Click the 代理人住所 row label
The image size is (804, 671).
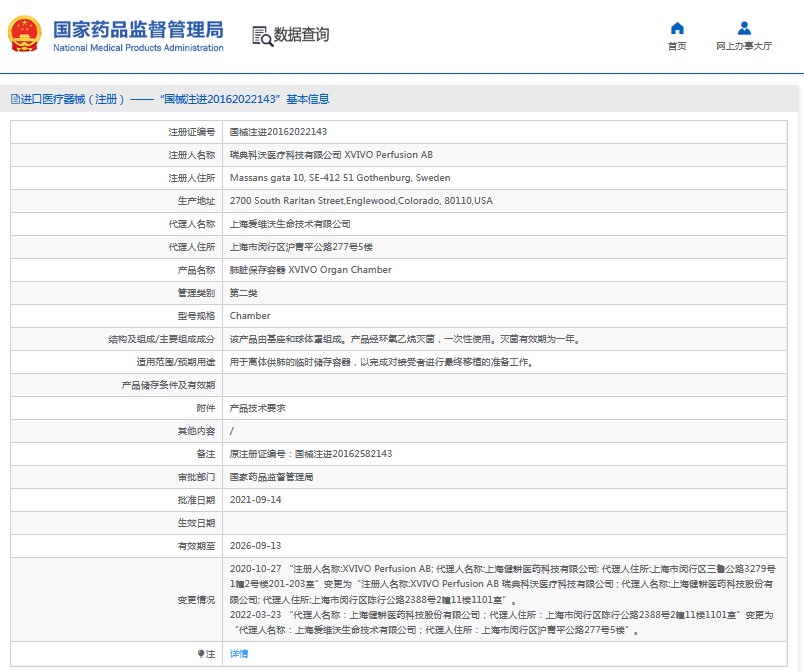point(192,247)
